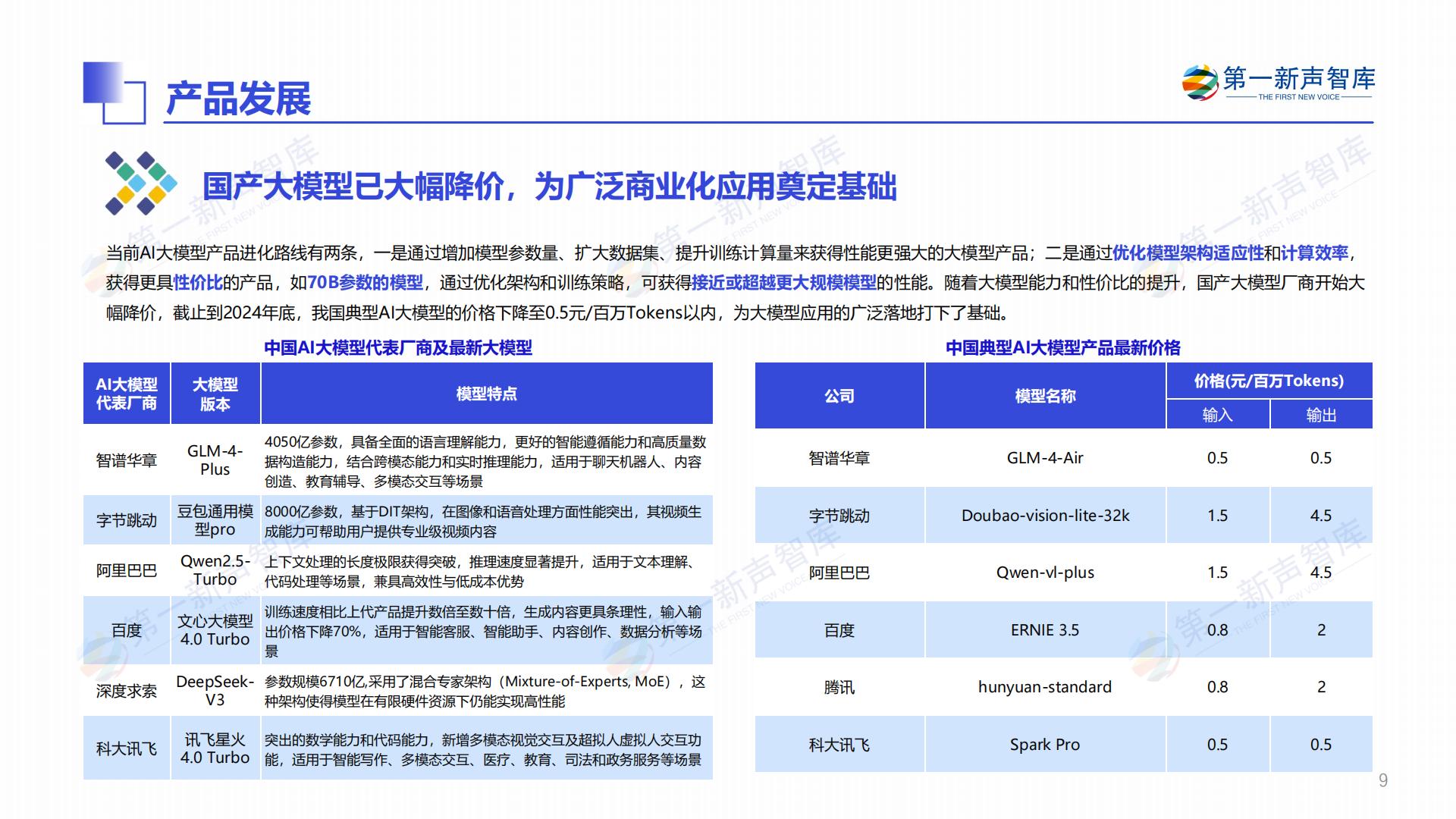Click ERNIE 3.5 input price 0.8
The height and width of the screenshot is (819, 1456).
[1218, 630]
